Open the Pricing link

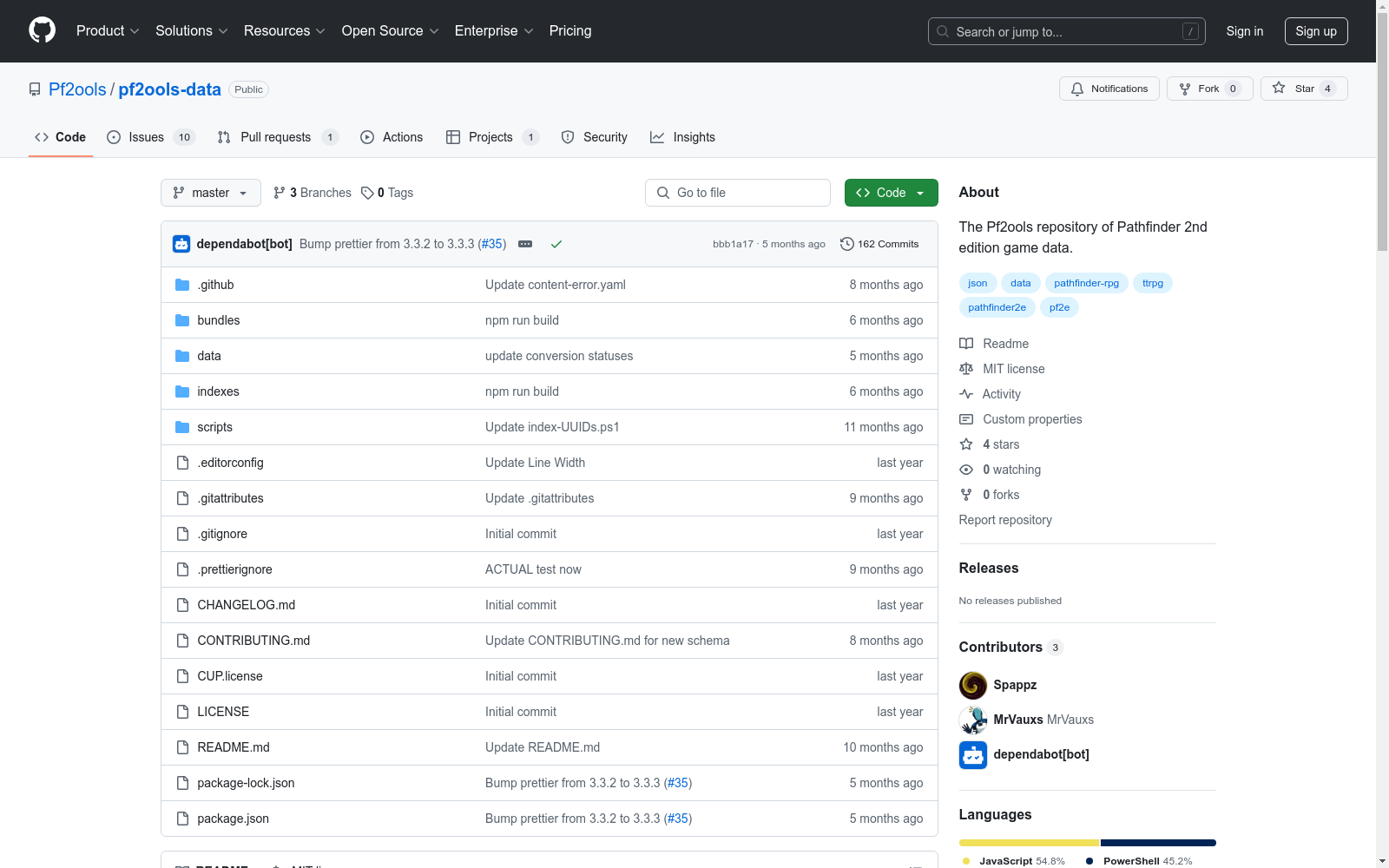570,31
